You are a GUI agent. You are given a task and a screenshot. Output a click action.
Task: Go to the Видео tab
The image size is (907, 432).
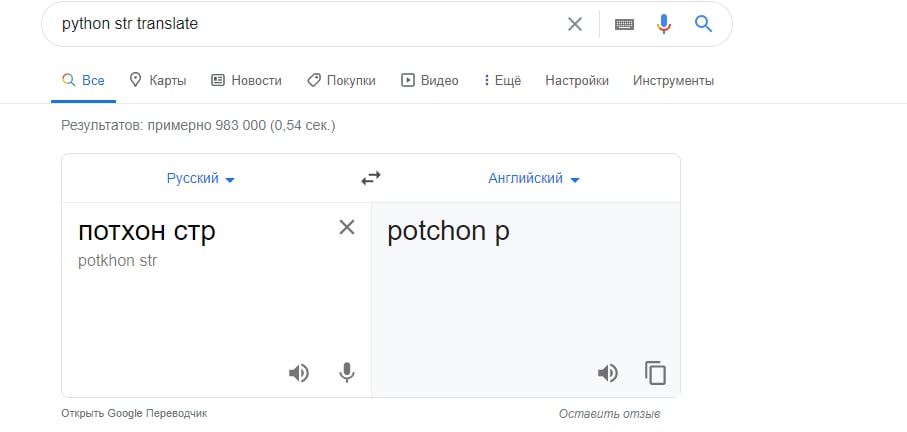tap(429, 81)
